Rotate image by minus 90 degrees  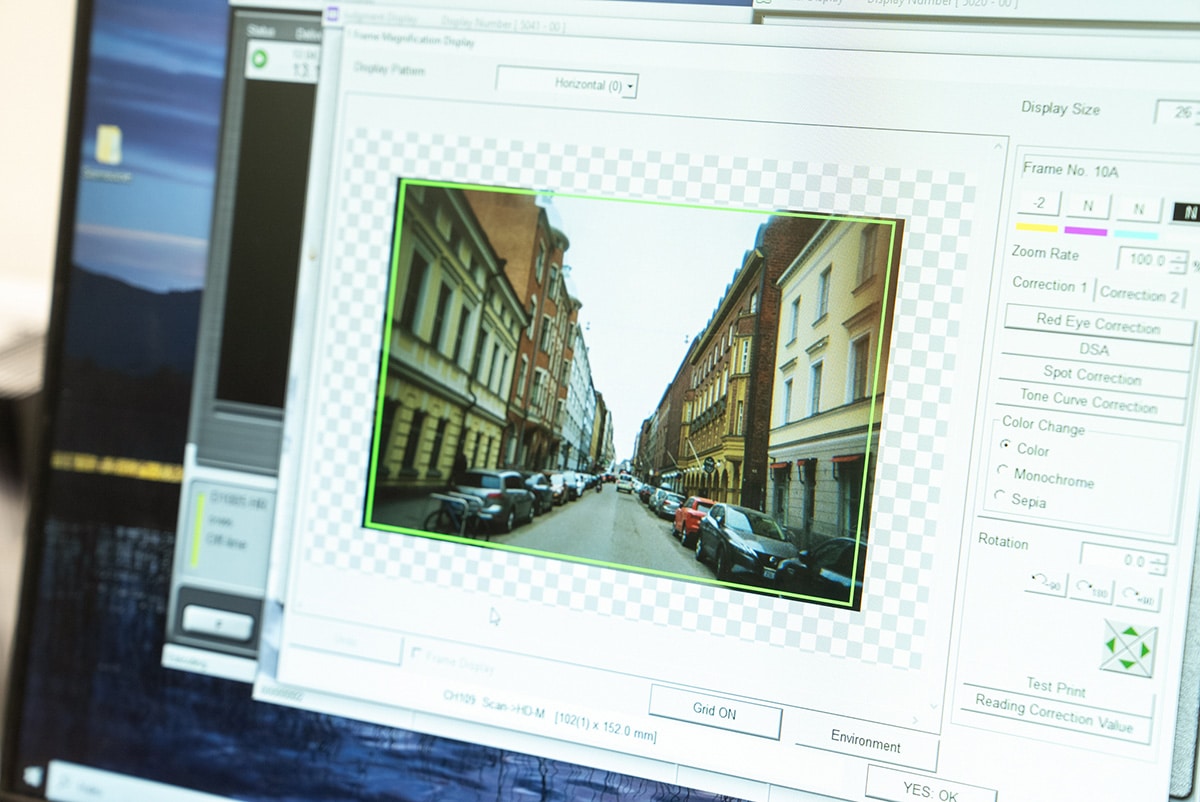point(1046,585)
